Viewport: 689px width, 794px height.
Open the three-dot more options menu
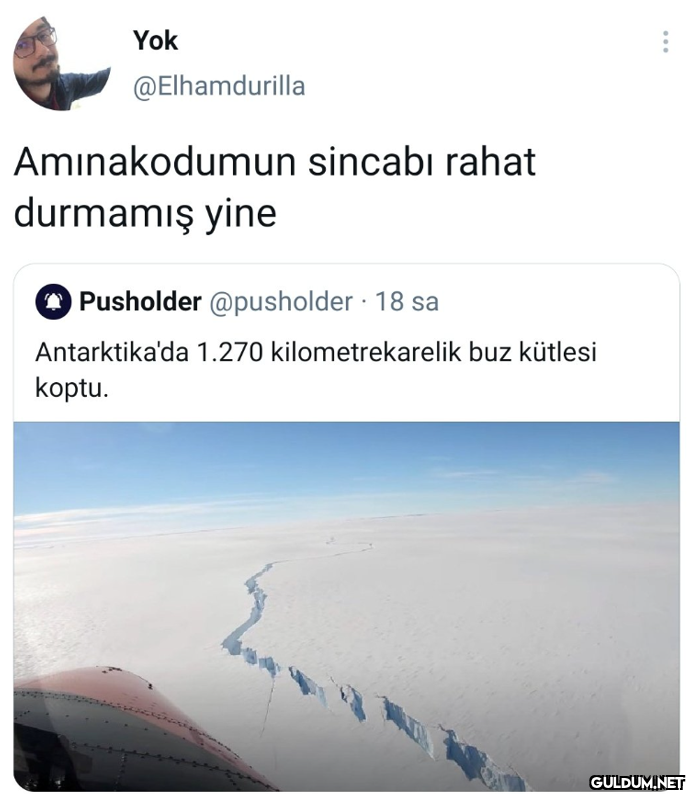pos(665,42)
